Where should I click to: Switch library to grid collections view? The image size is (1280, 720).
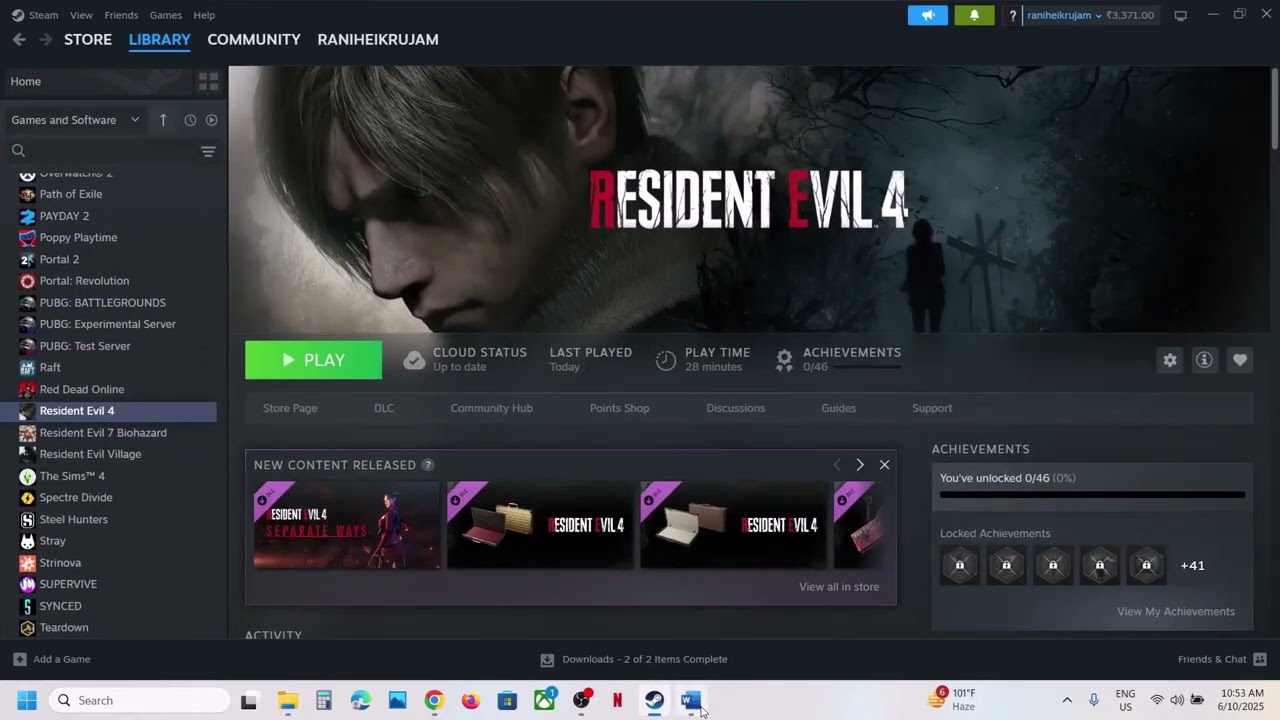coord(208,81)
